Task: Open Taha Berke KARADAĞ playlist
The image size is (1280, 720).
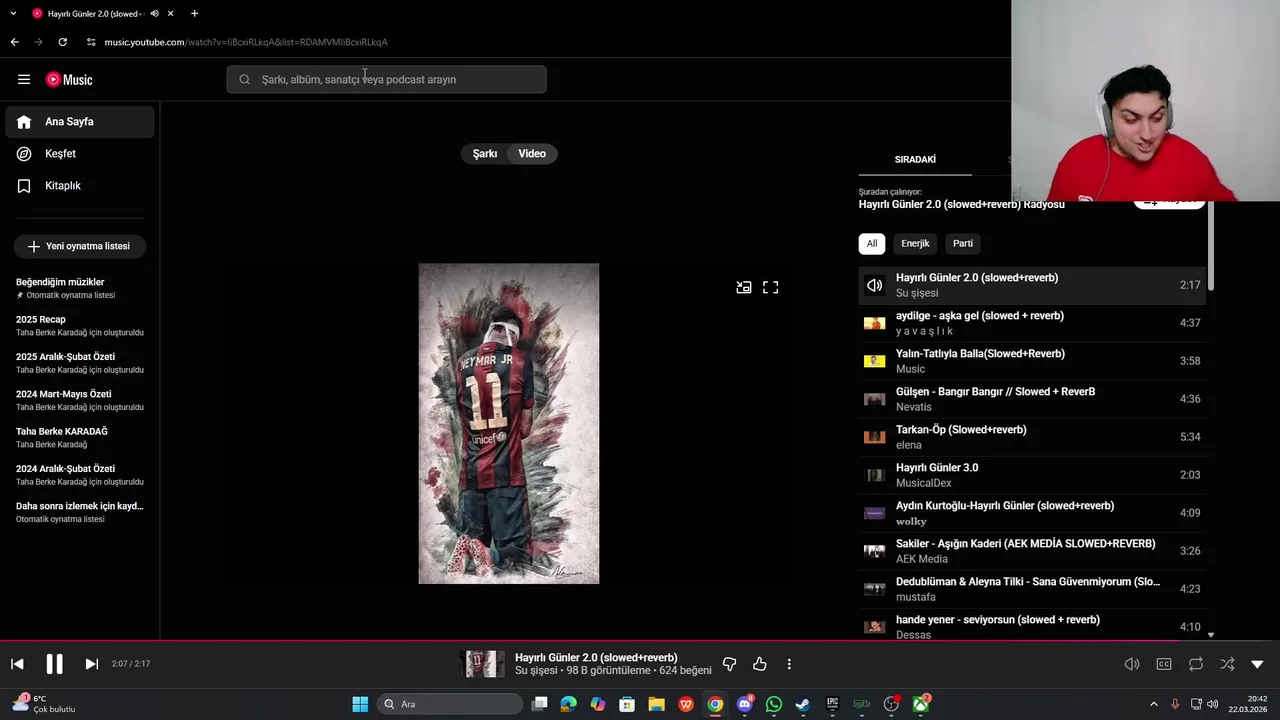Action: [x=80, y=437]
